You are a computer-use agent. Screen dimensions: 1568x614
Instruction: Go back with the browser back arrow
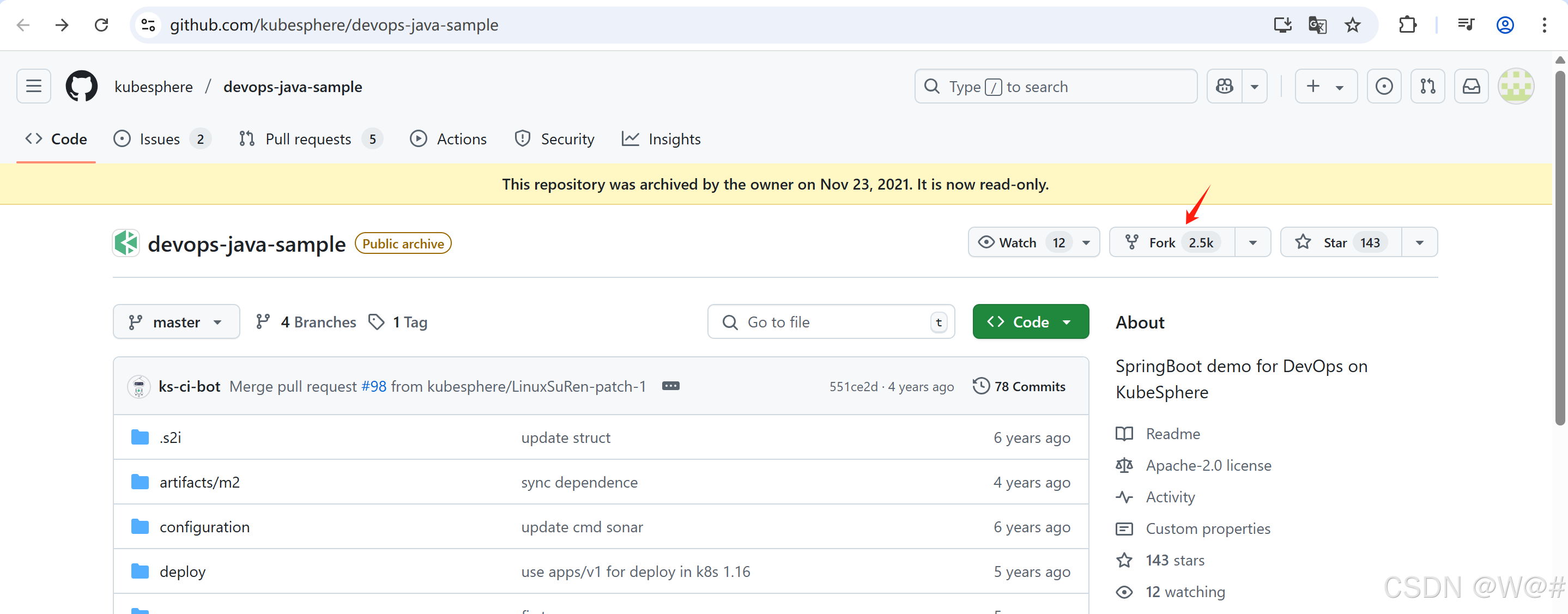23,25
